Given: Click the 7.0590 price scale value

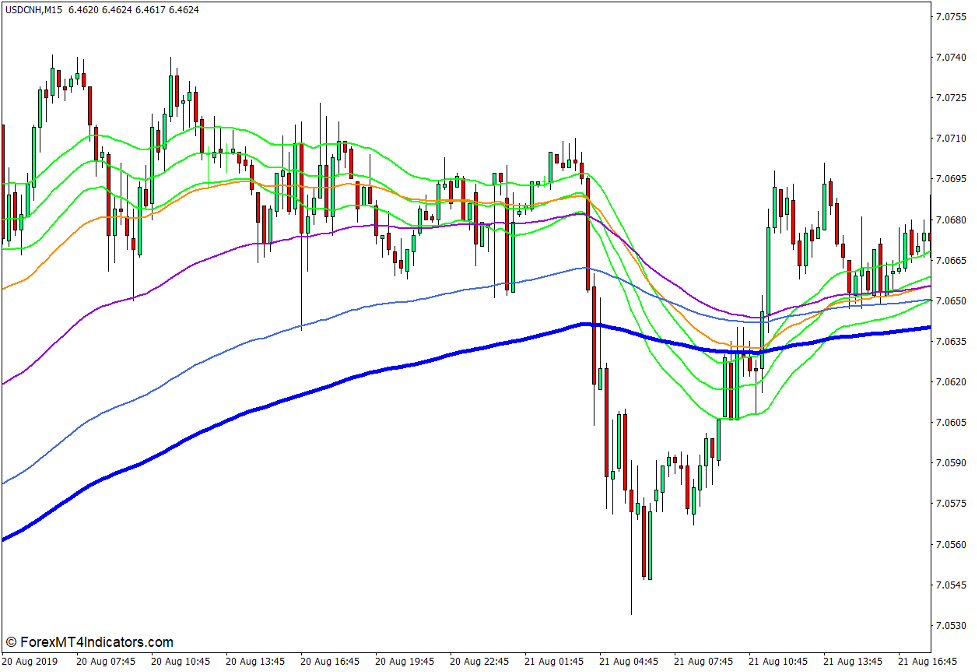Looking at the screenshot, I should tap(952, 464).
